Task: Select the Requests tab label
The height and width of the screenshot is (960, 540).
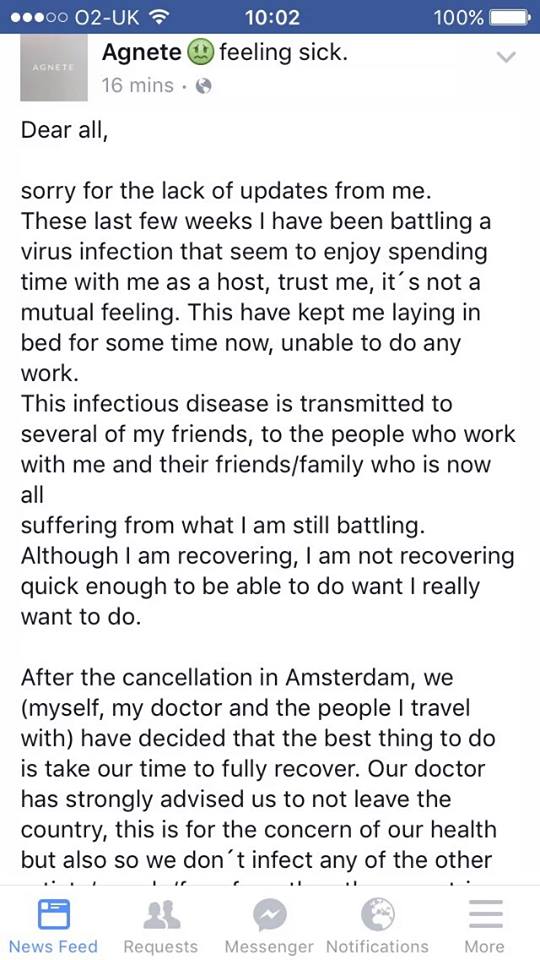Action: pos(161,947)
